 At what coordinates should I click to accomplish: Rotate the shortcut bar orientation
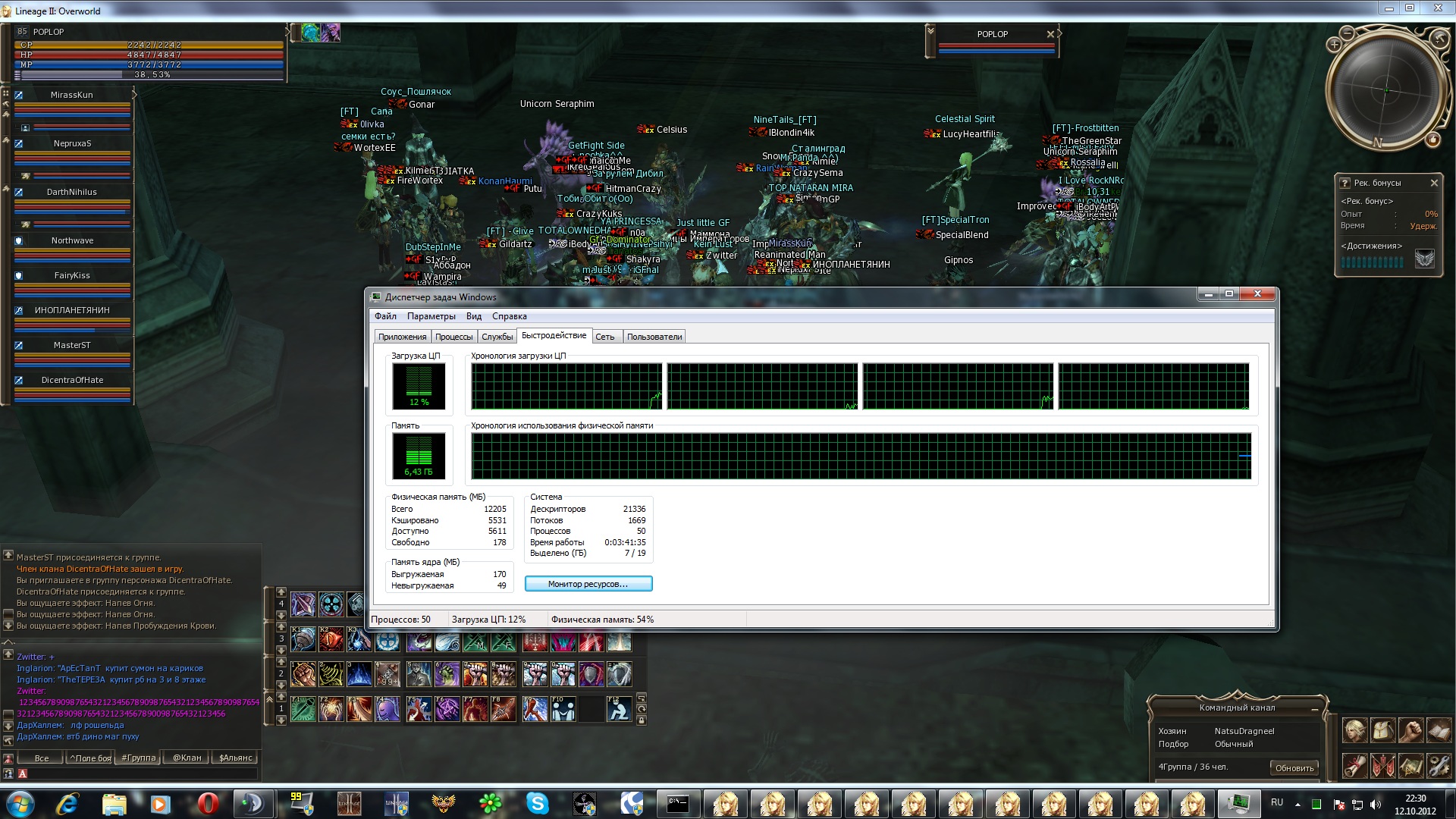click(x=642, y=709)
